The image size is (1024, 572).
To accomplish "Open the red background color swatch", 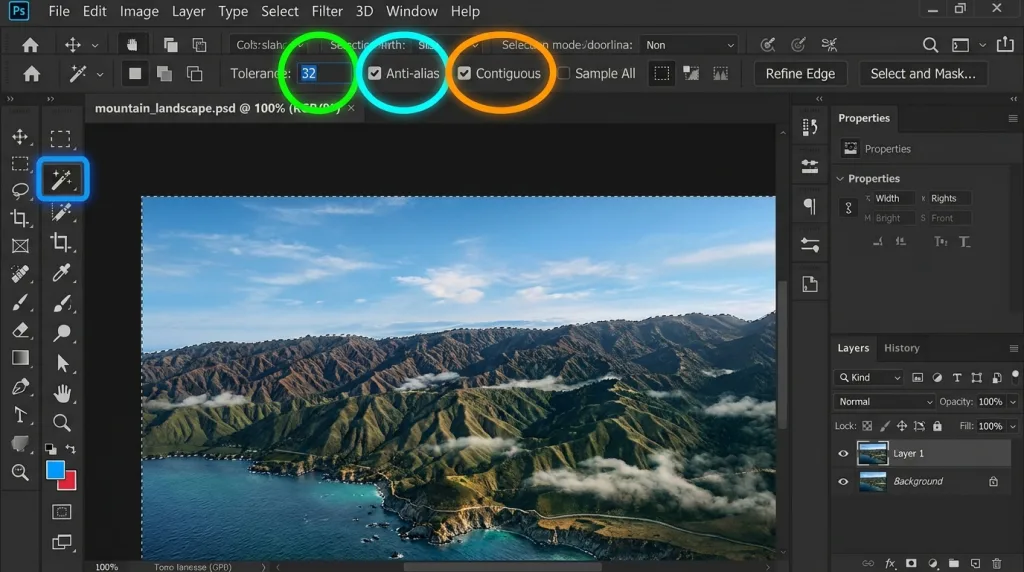I will [69, 482].
